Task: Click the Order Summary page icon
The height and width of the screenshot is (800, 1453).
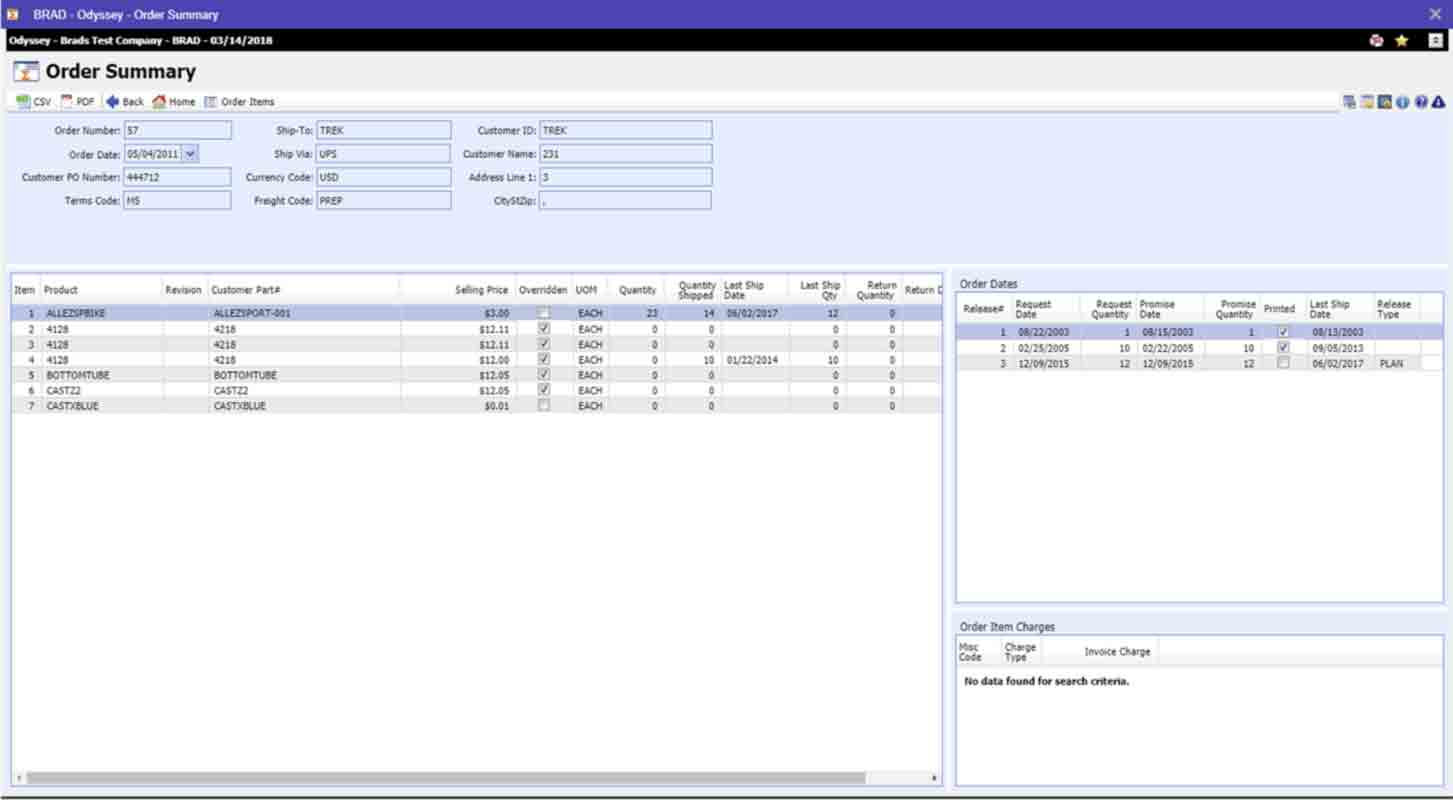Action: tap(24, 71)
